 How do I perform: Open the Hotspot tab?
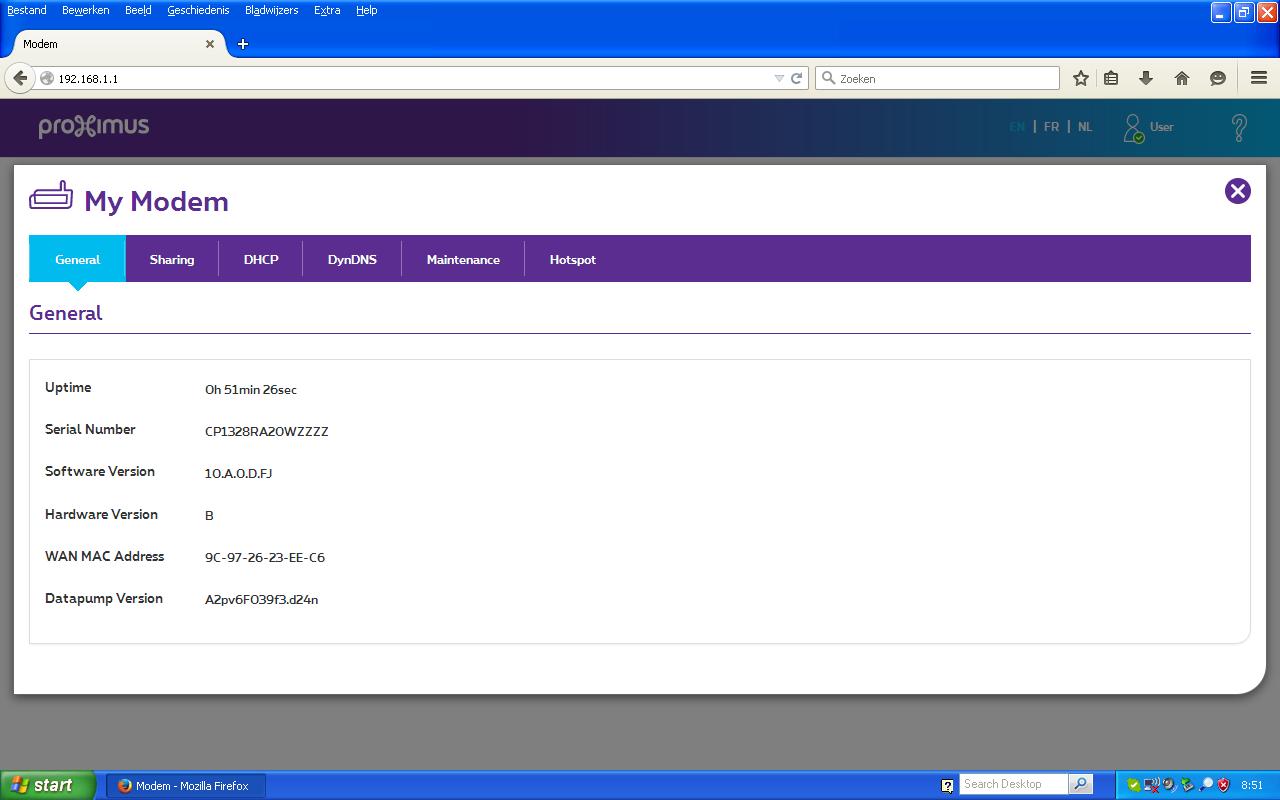(x=572, y=259)
